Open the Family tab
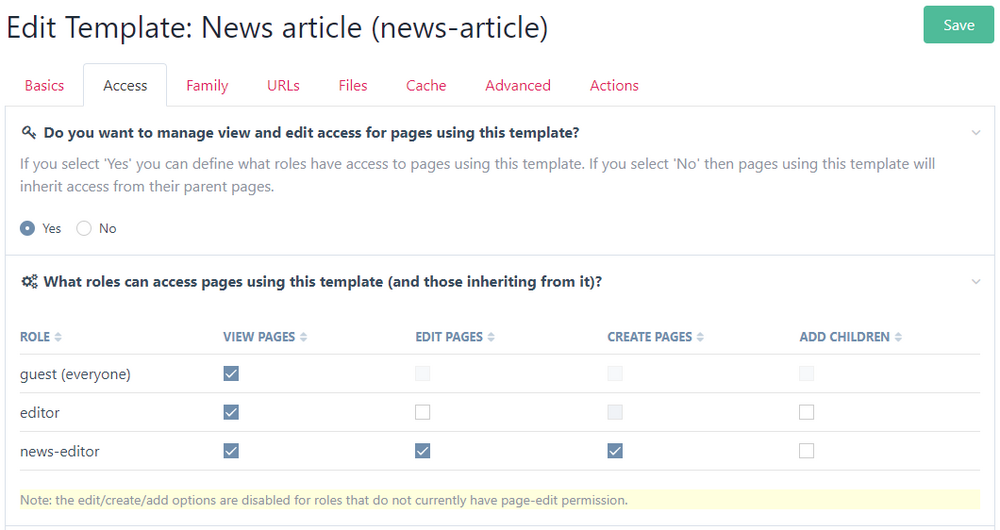The width and height of the screenshot is (1000, 530). pyautogui.click(x=207, y=86)
